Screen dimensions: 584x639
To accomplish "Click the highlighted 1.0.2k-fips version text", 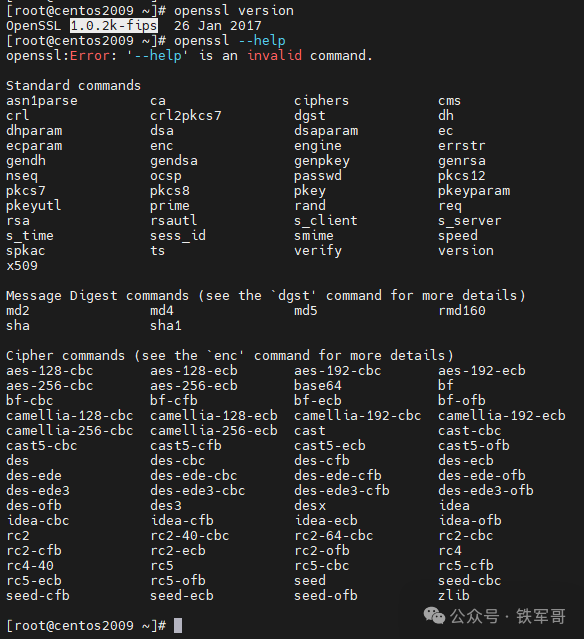I will (x=114, y=26).
